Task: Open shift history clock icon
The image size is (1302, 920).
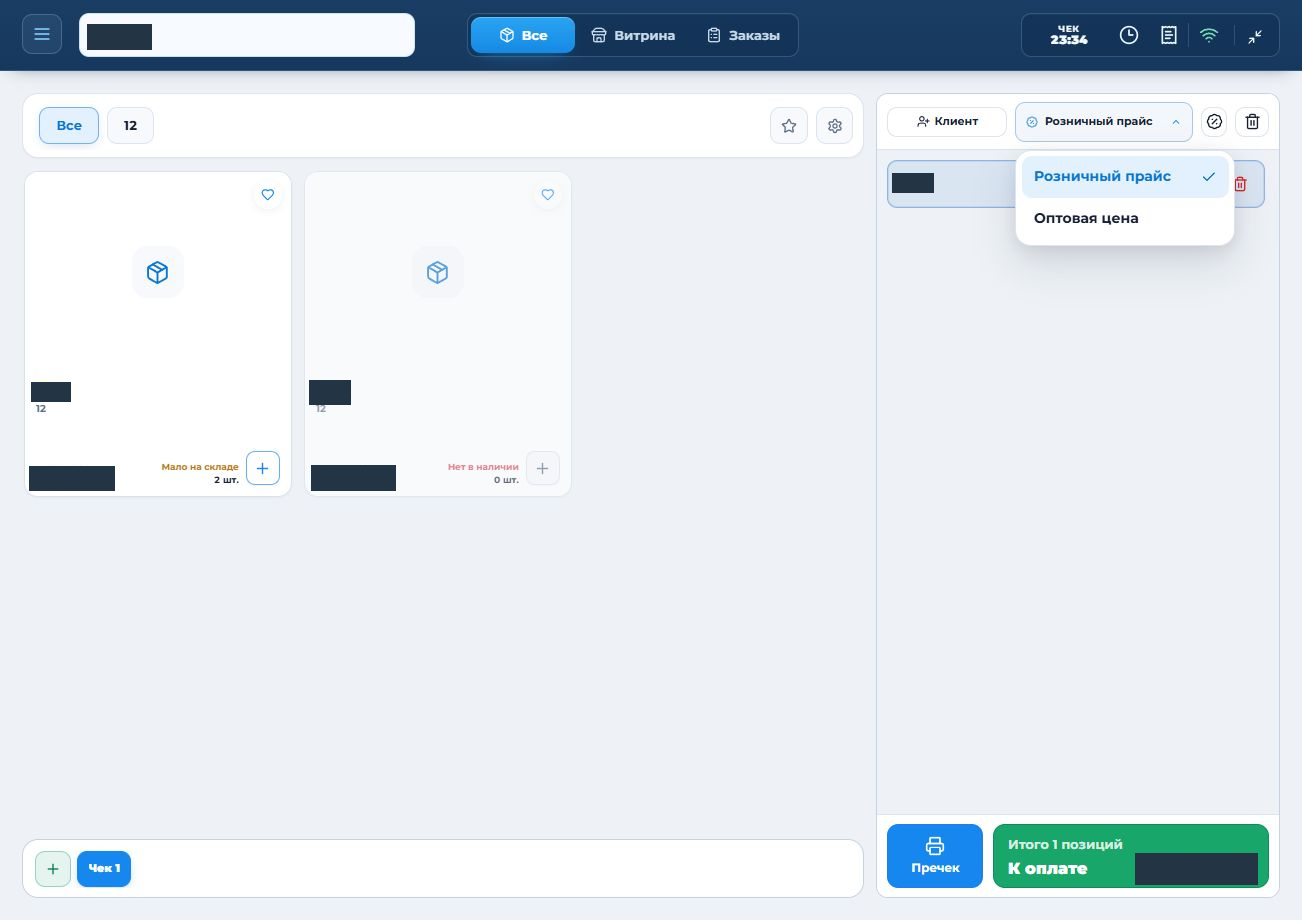Action: click(x=1129, y=35)
